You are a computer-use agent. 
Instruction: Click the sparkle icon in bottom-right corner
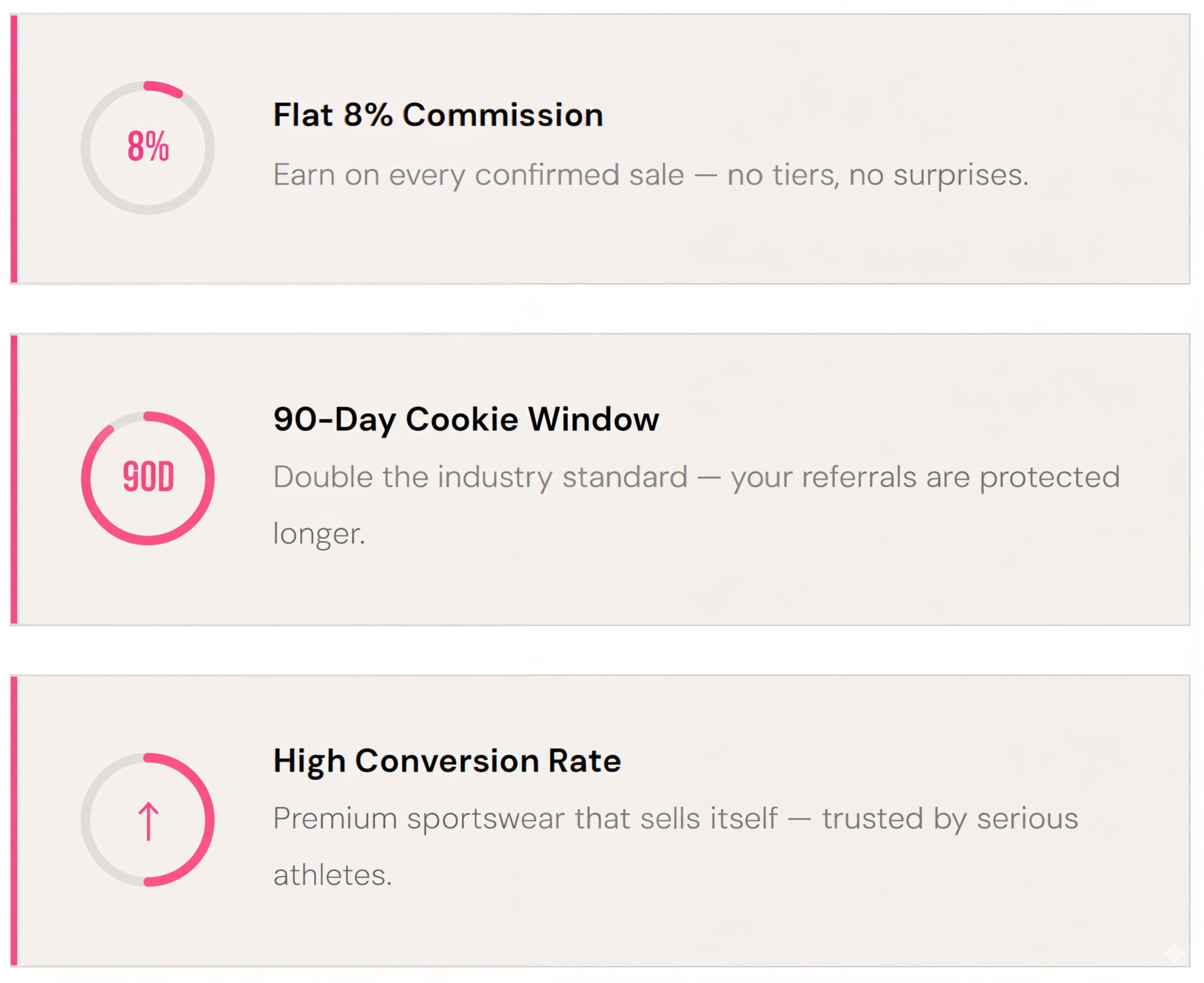1174,953
